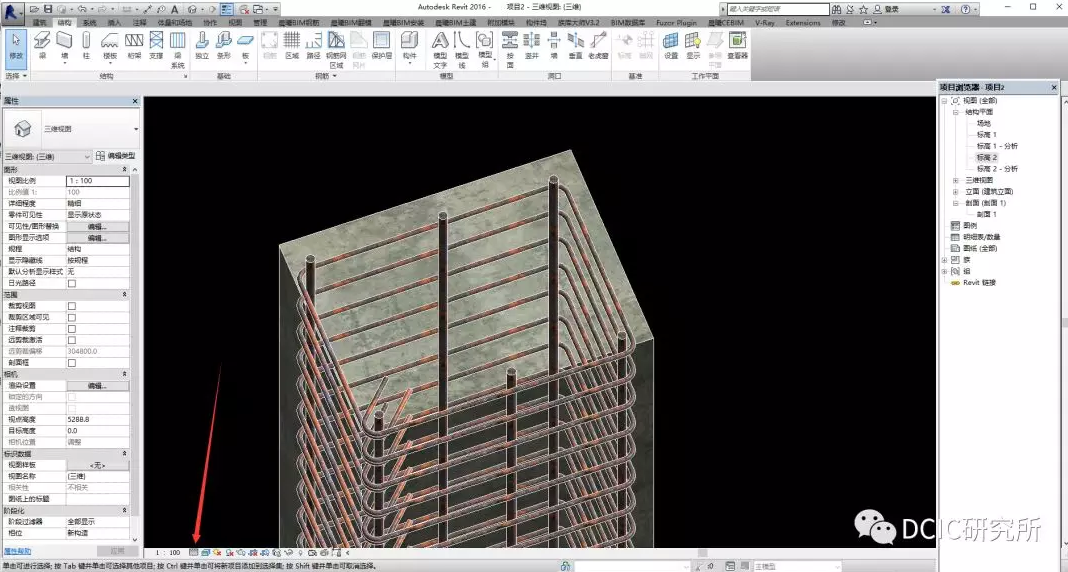Select the 墙 structural wall tool

point(65,46)
